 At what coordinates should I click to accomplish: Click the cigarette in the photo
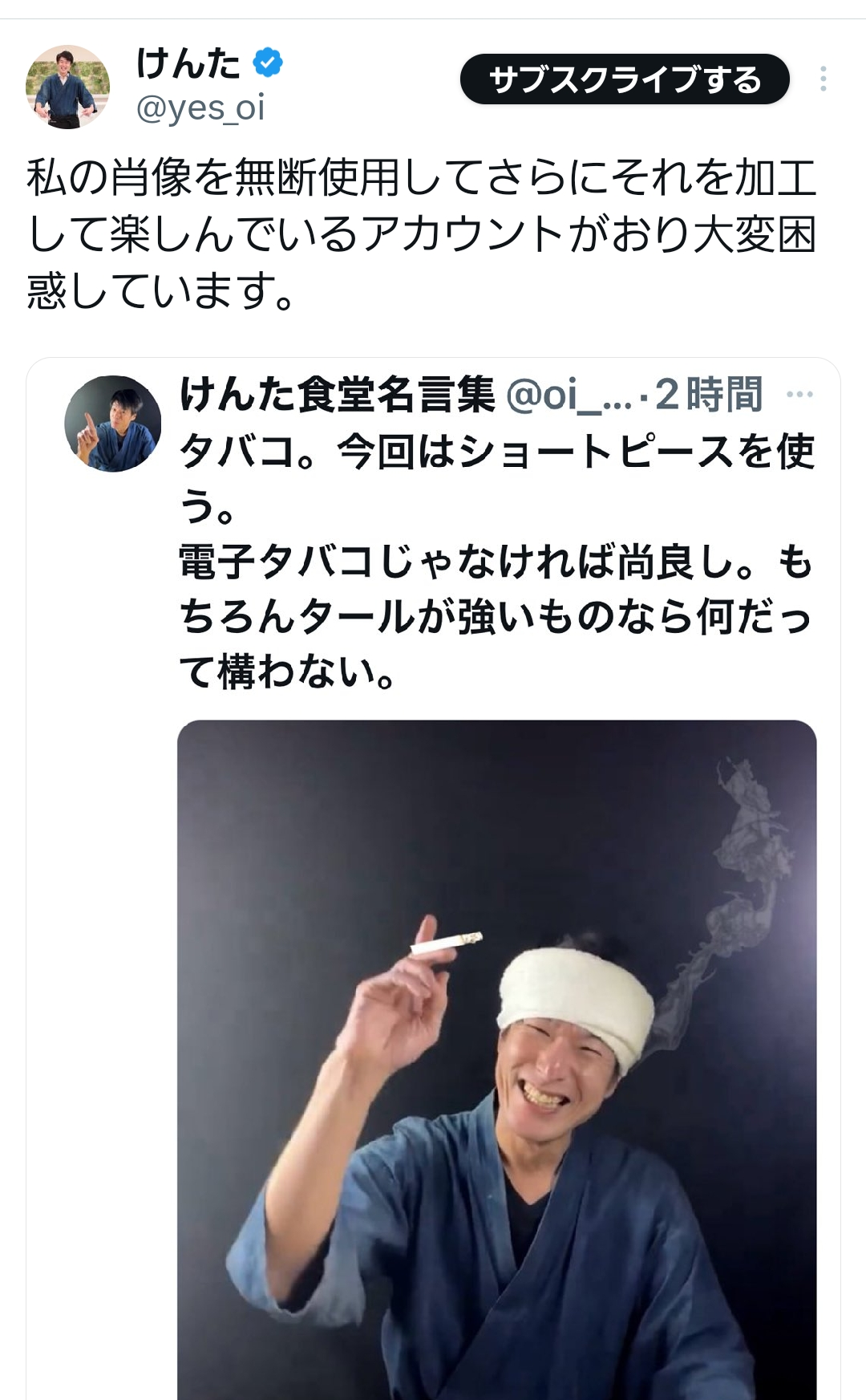pos(446,943)
